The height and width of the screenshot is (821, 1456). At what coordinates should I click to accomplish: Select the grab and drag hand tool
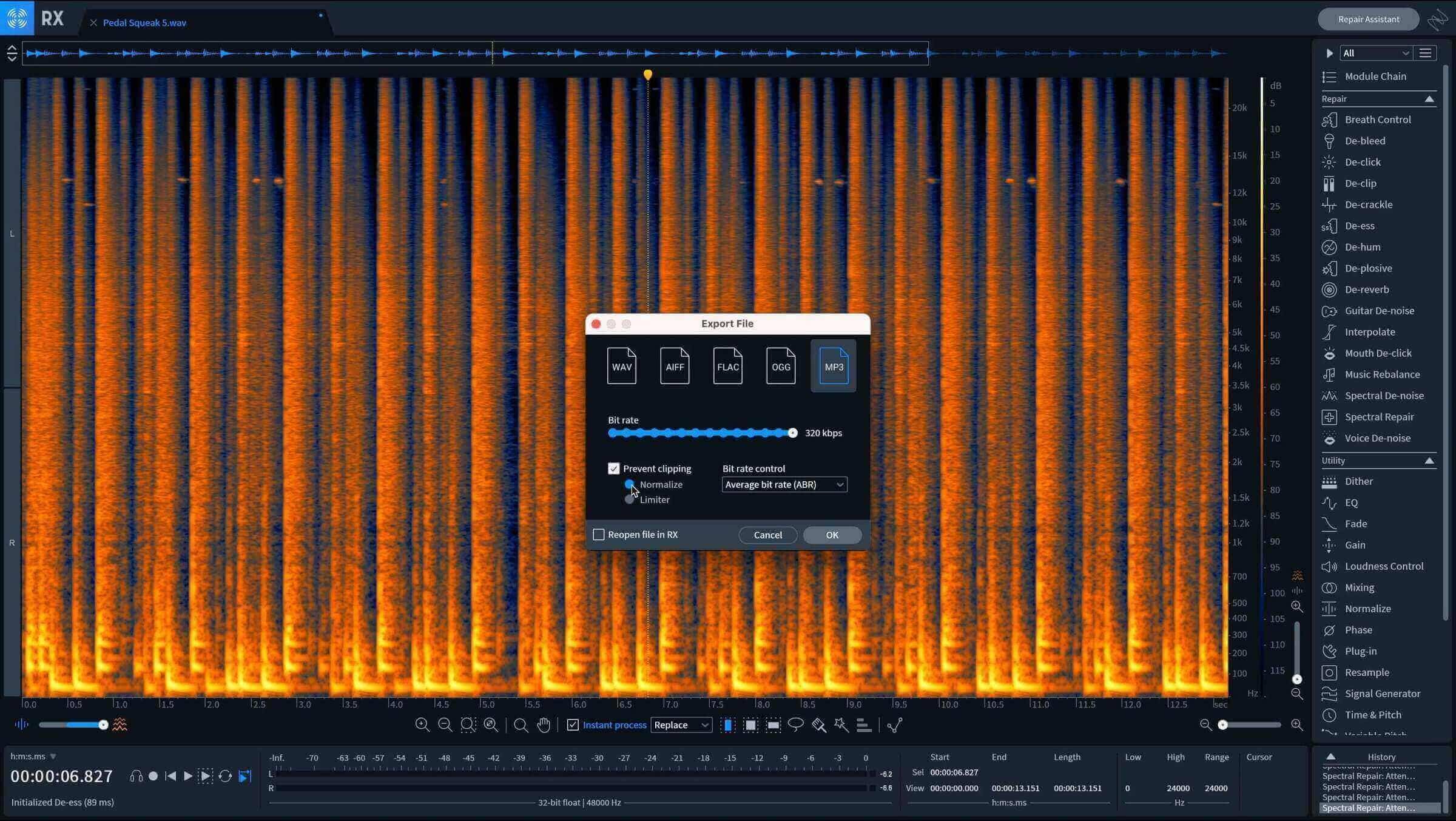point(544,725)
